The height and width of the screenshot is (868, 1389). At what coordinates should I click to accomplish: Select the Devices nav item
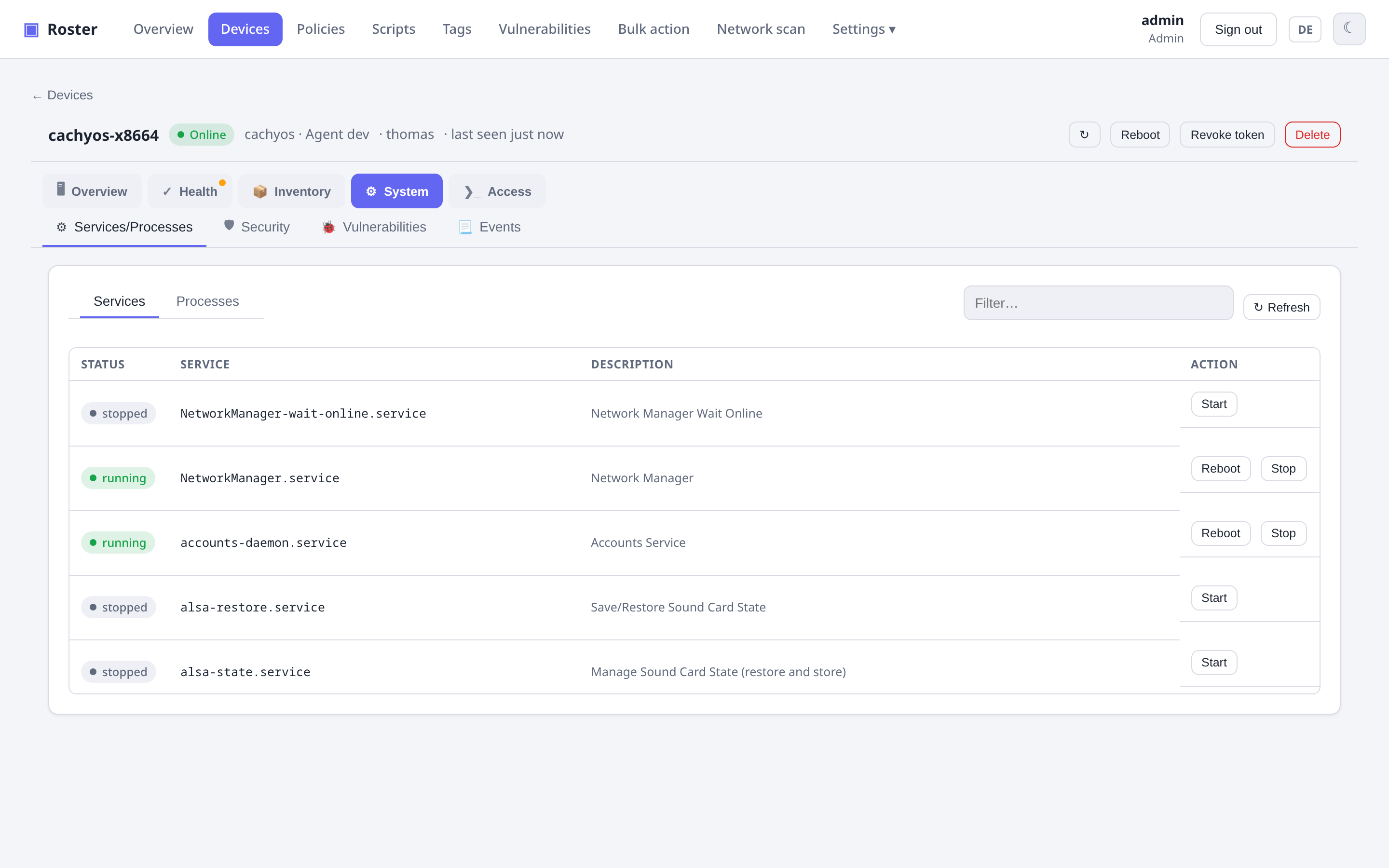[245, 29]
